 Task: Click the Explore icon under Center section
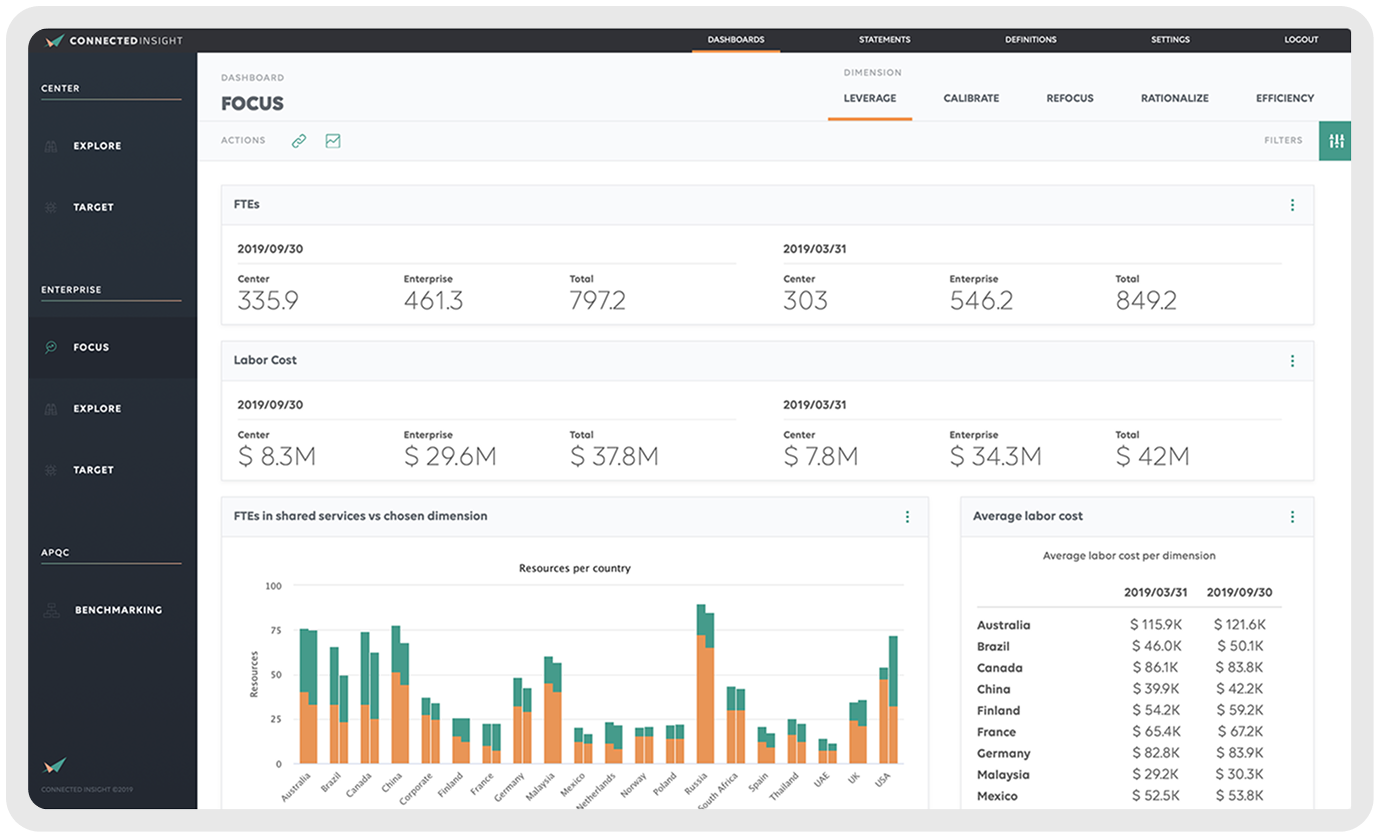point(51,146)
